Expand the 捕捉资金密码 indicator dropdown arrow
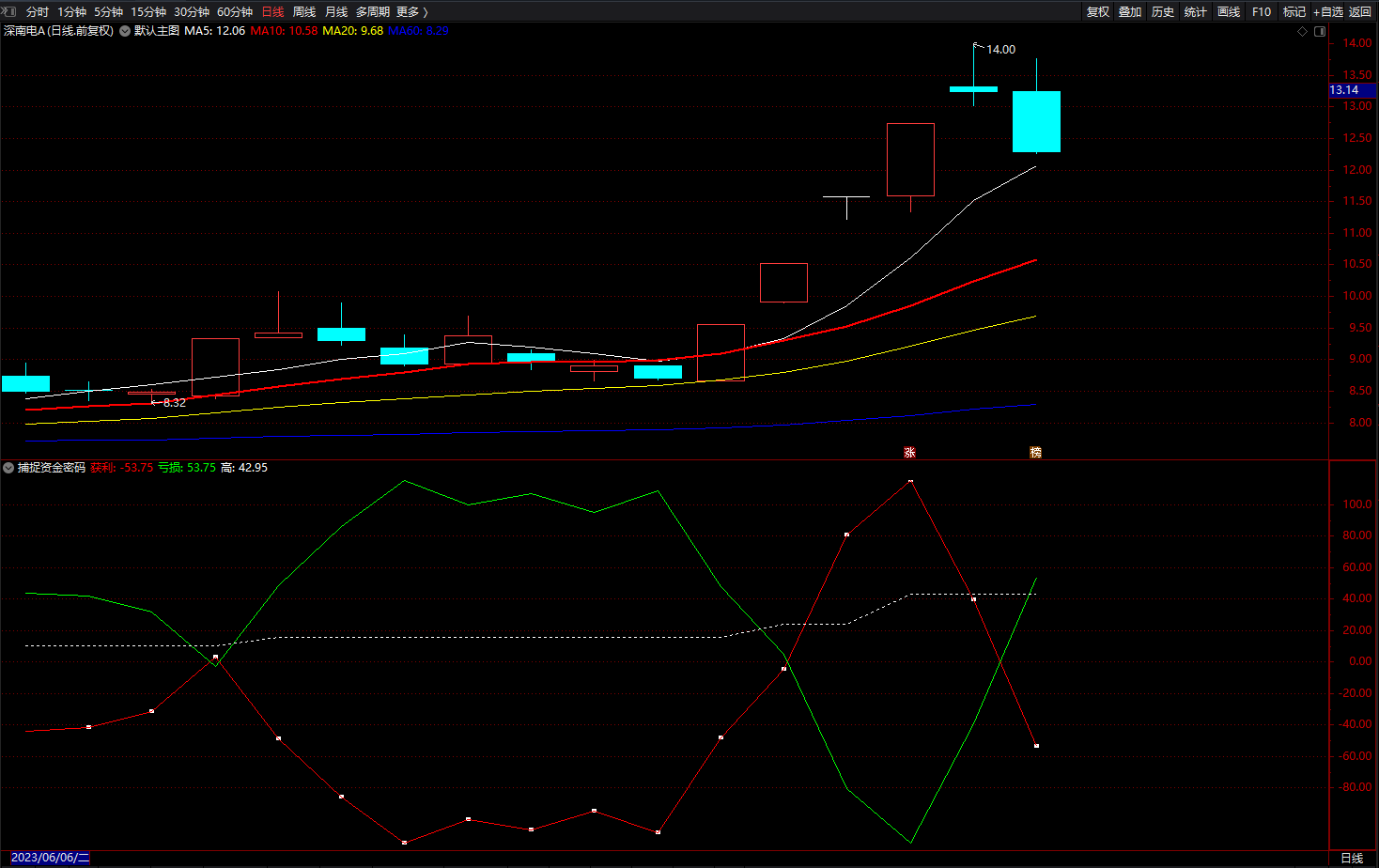This screenshot has width=1379, height=868. tap(8, 468)
